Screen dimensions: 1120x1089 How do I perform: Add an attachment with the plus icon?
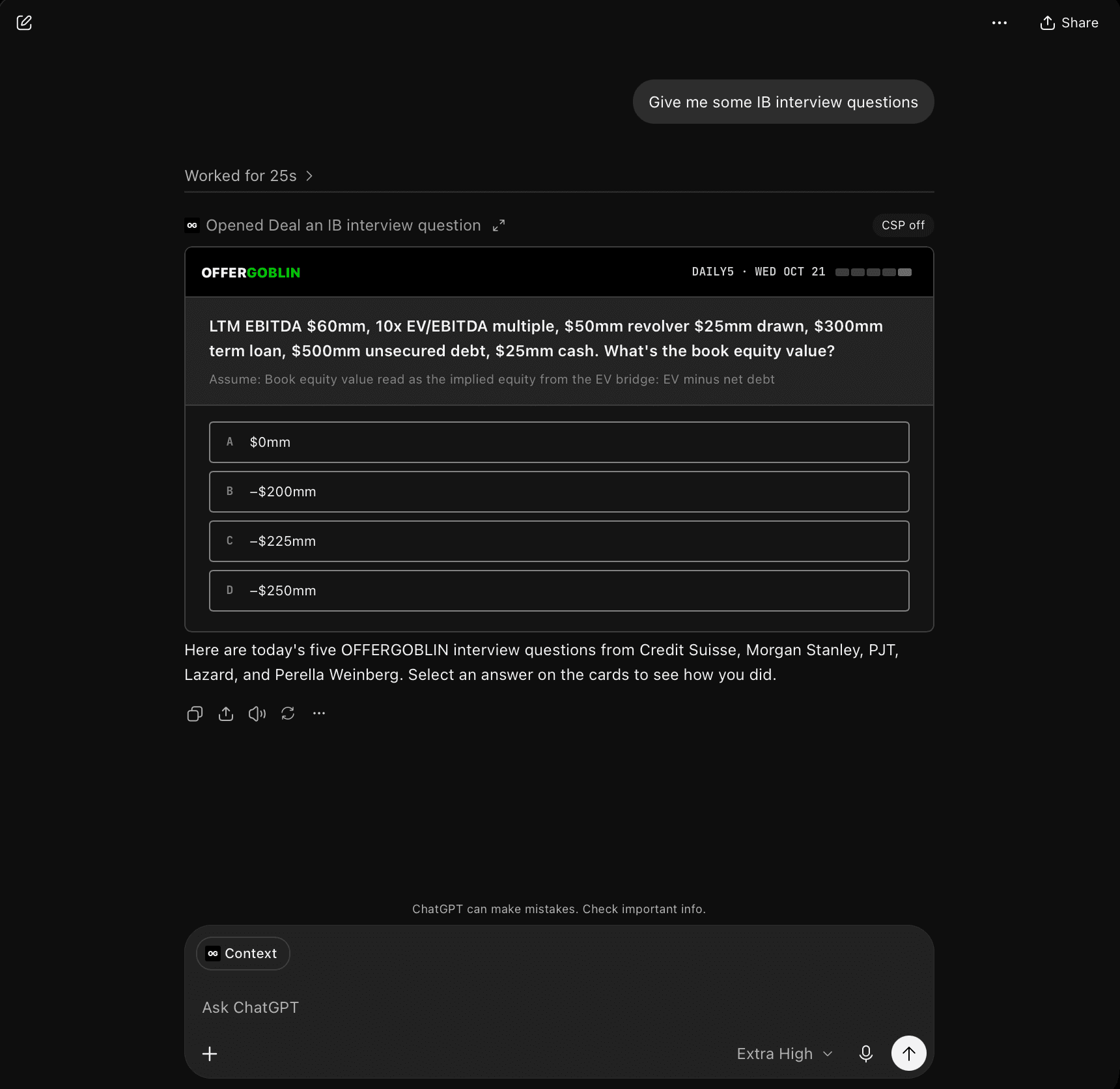point(210,1054)
